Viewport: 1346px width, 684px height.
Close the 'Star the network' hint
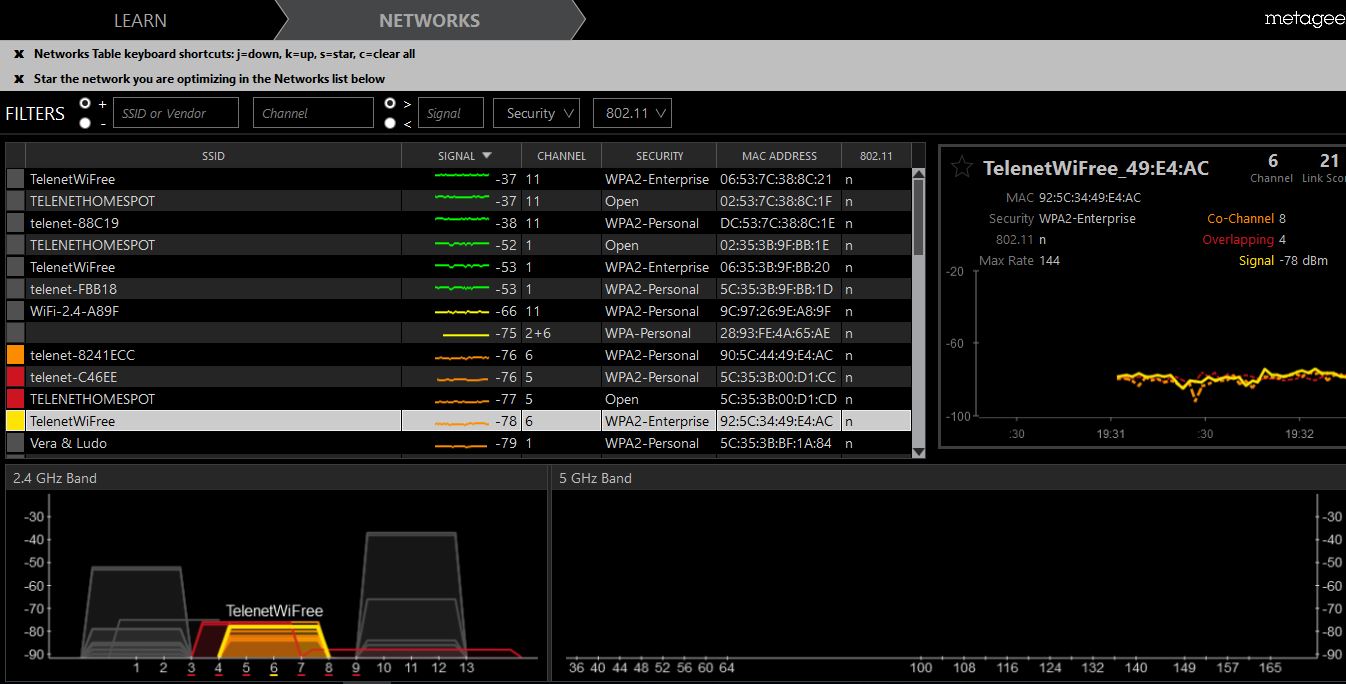pyautogui.click(x=19, y=79)
